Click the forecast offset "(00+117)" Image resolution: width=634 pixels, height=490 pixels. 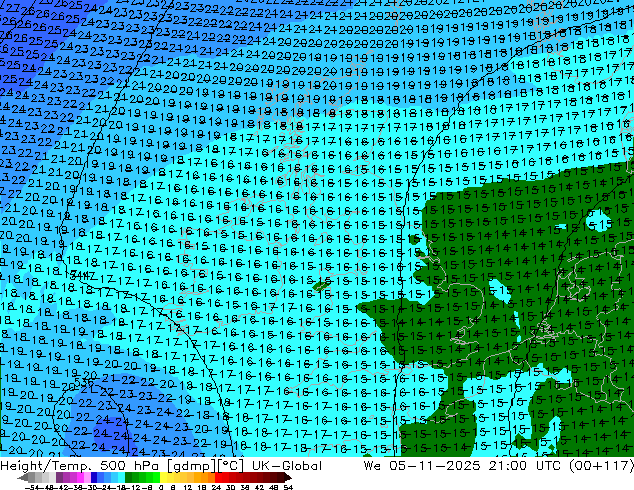601,466
